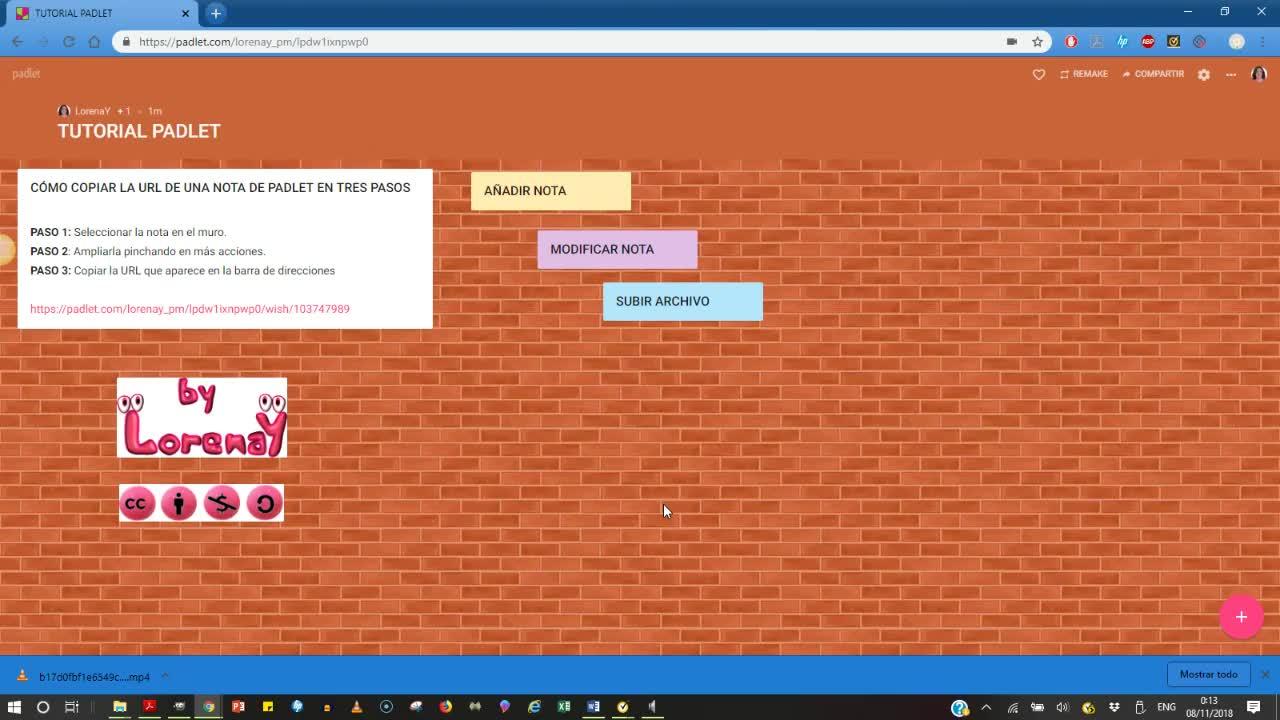Click the Norton checkmark extension icon
Image resolution: width=1280 pixels, height=720 pixels.
1174,42
